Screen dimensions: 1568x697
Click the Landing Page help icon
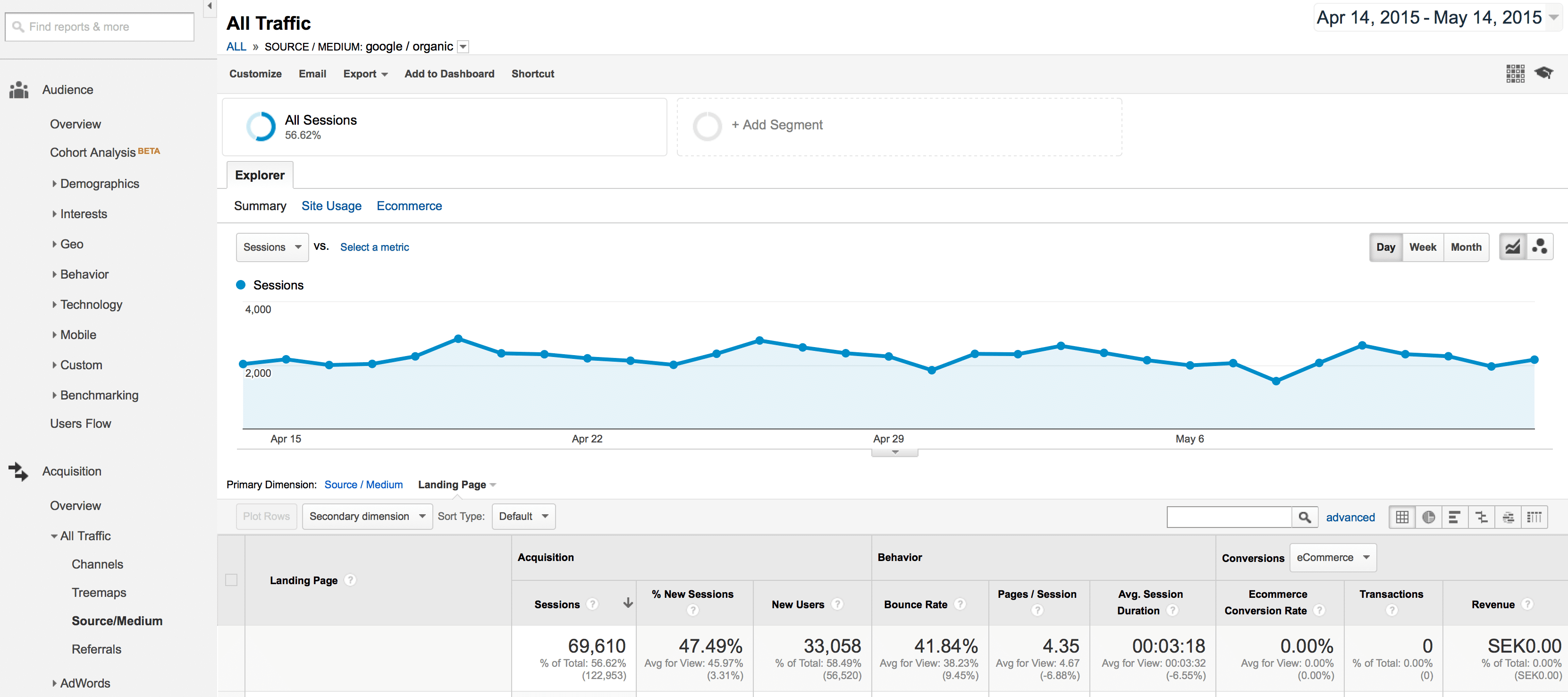(350, 580)
